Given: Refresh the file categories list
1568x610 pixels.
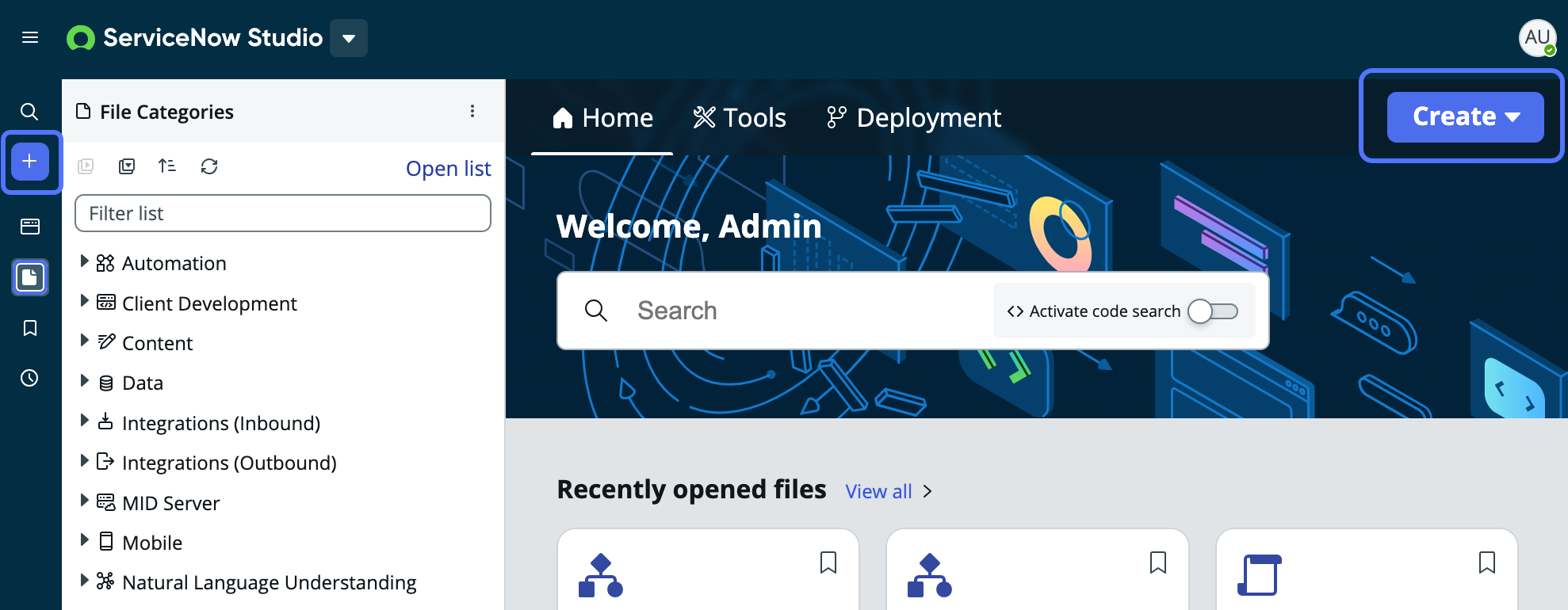Looking at the screenshot, I should point(209,166).
